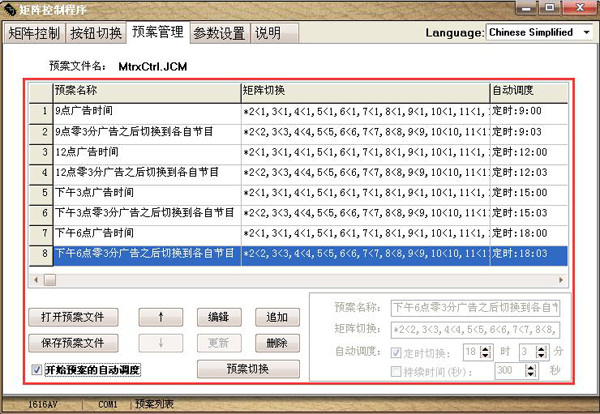Click the 打开预案文件 button
The height and width of the screenshot is (414, 600).
pos(73,317)
